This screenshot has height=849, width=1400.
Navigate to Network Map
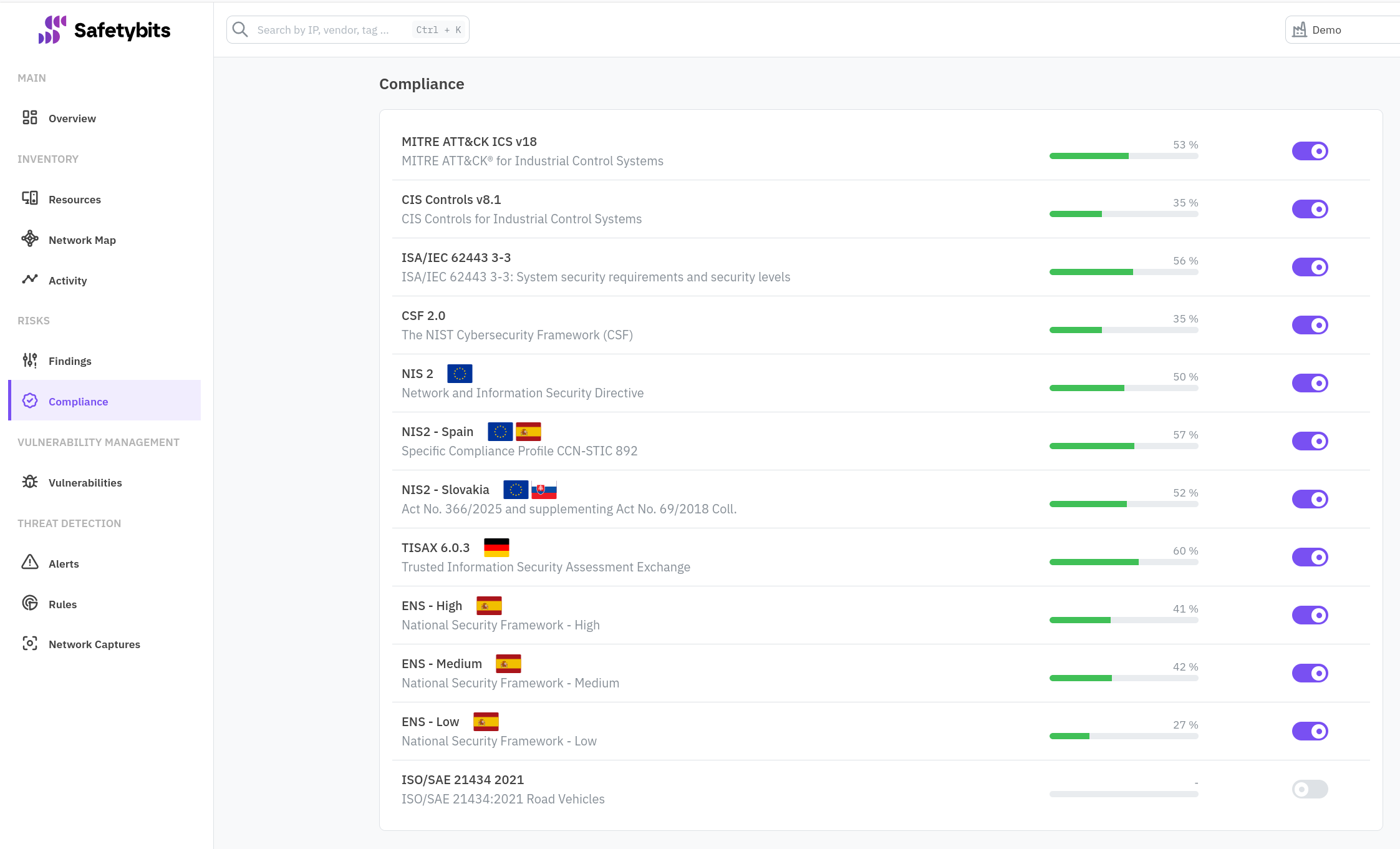[105, 240]
